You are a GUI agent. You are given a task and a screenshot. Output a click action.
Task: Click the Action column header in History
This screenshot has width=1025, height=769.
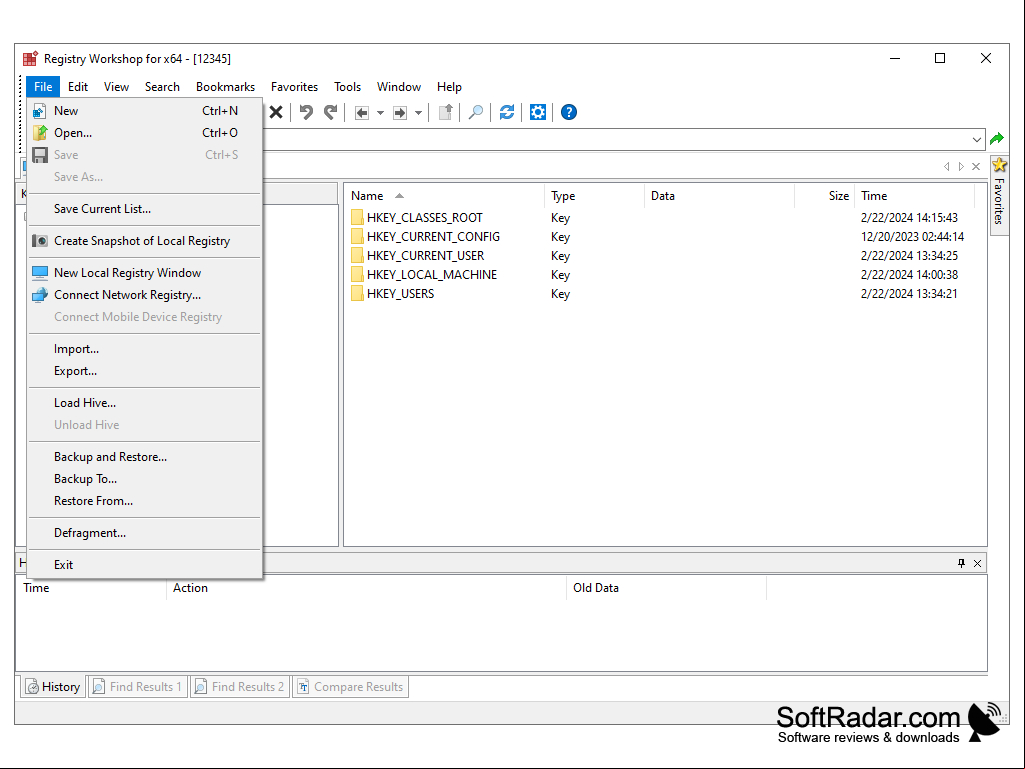[x=366, y=588]
